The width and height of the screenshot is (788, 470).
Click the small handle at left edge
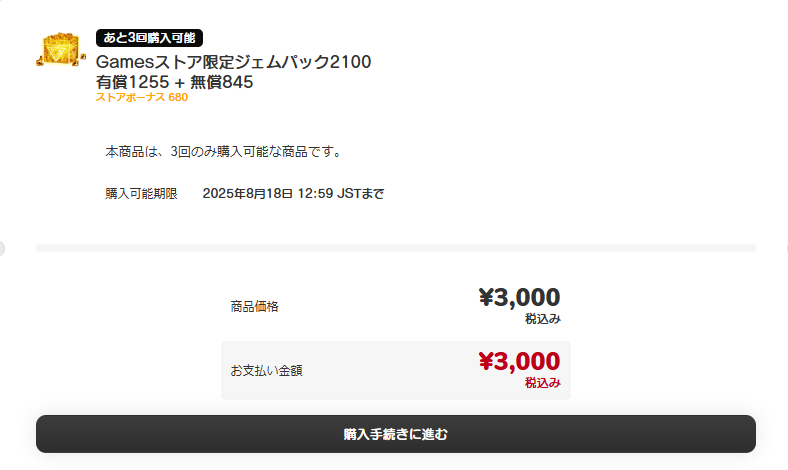tap(2, 247)
